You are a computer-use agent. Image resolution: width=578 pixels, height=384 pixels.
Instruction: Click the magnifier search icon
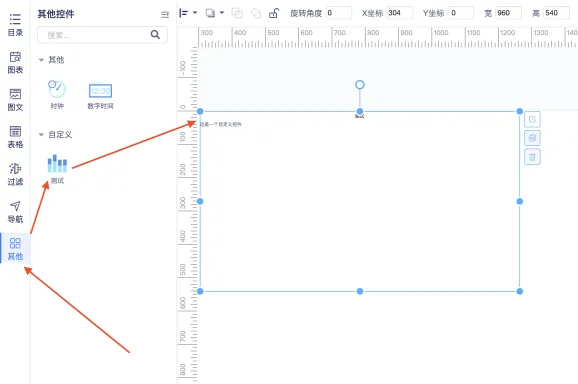tap(155, 35)
